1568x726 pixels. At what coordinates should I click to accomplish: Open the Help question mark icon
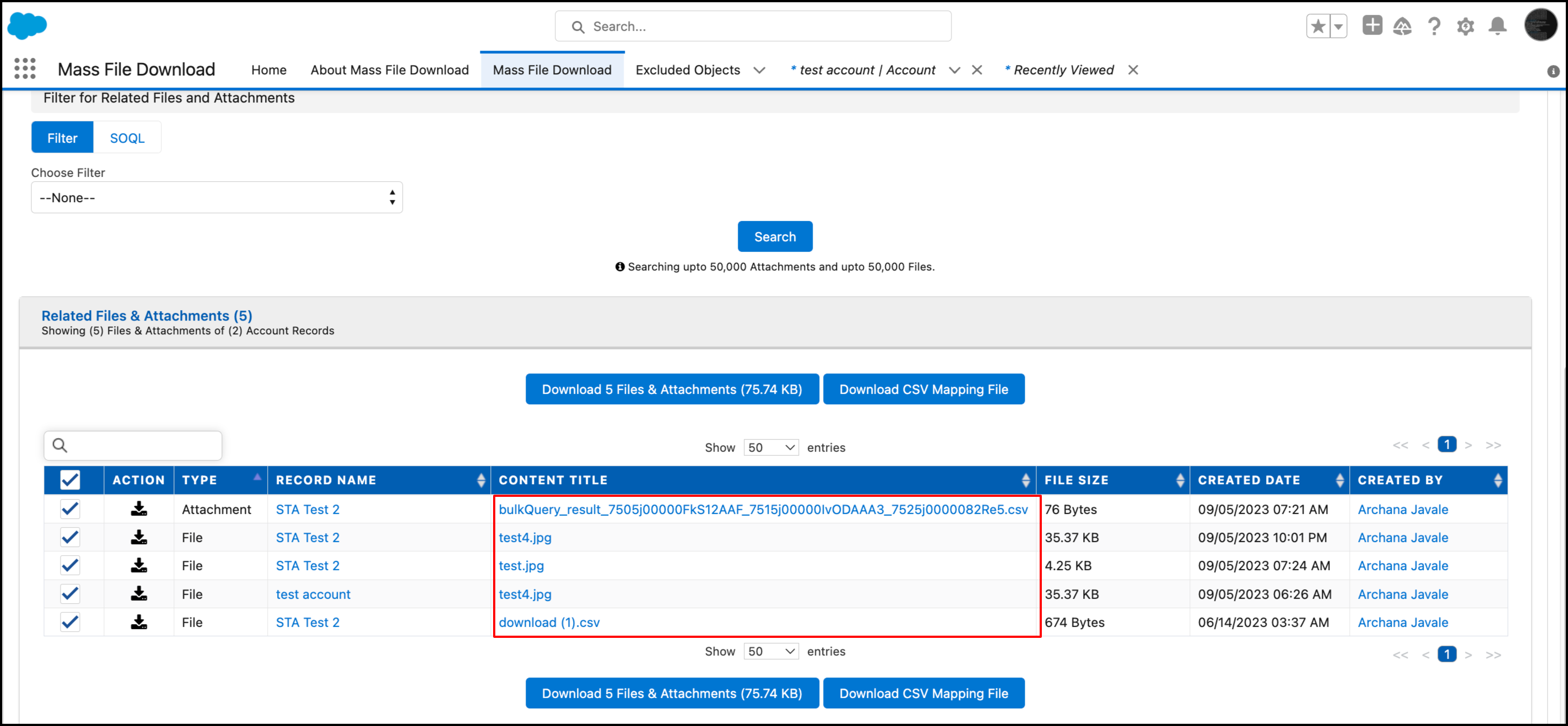pos(1434,26)
